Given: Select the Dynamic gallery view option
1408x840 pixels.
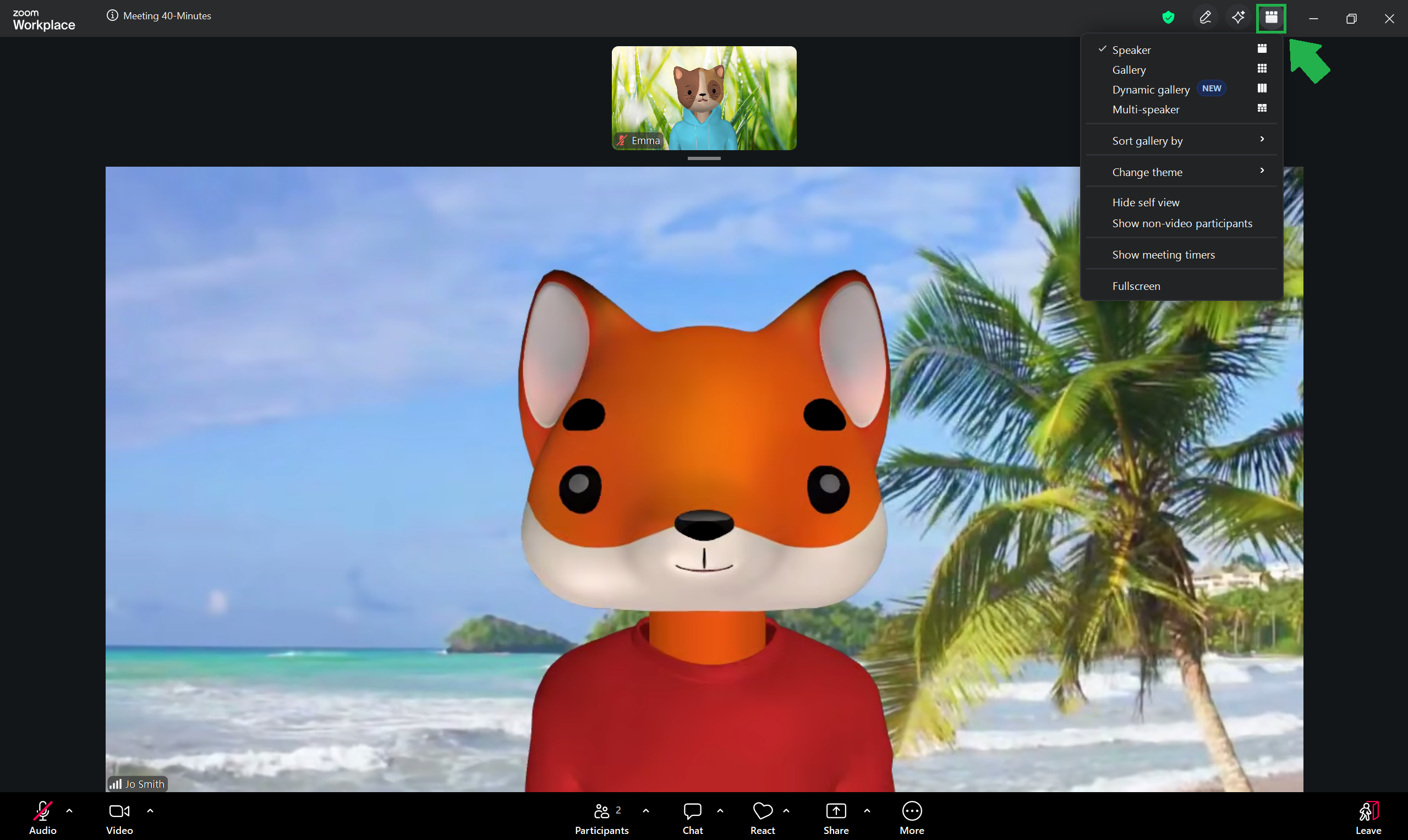Looking at the screenshot, I should point(1181,90).
